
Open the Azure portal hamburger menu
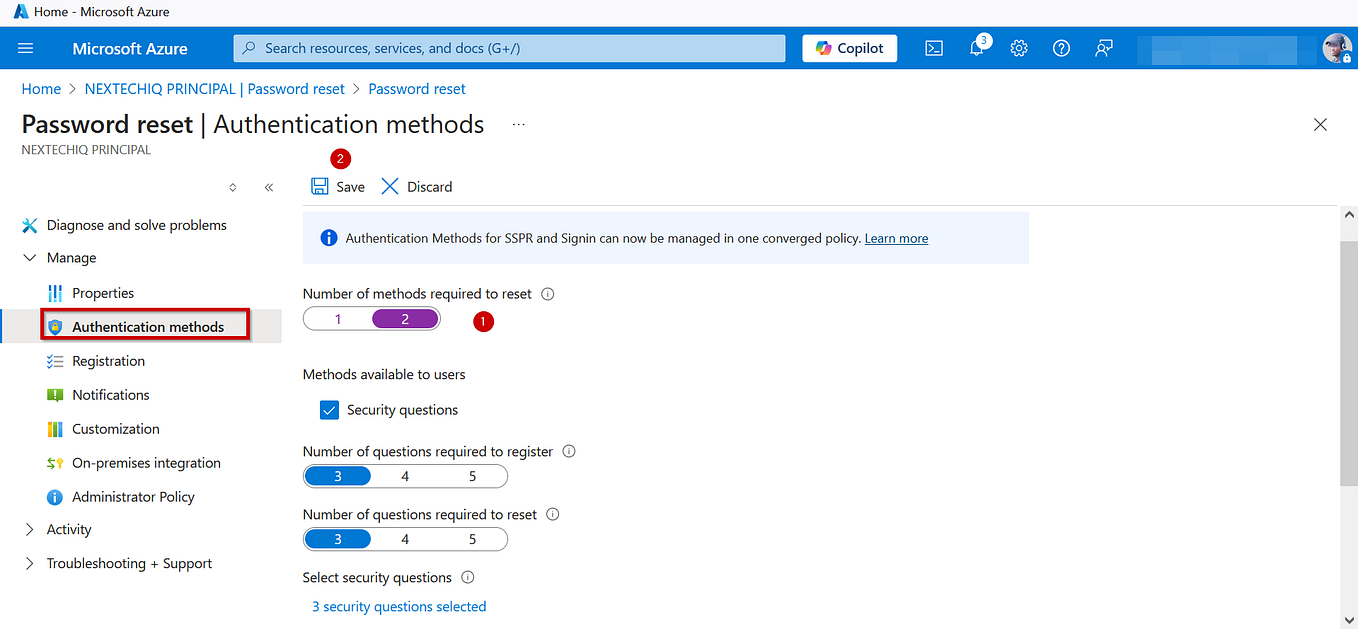27,47
